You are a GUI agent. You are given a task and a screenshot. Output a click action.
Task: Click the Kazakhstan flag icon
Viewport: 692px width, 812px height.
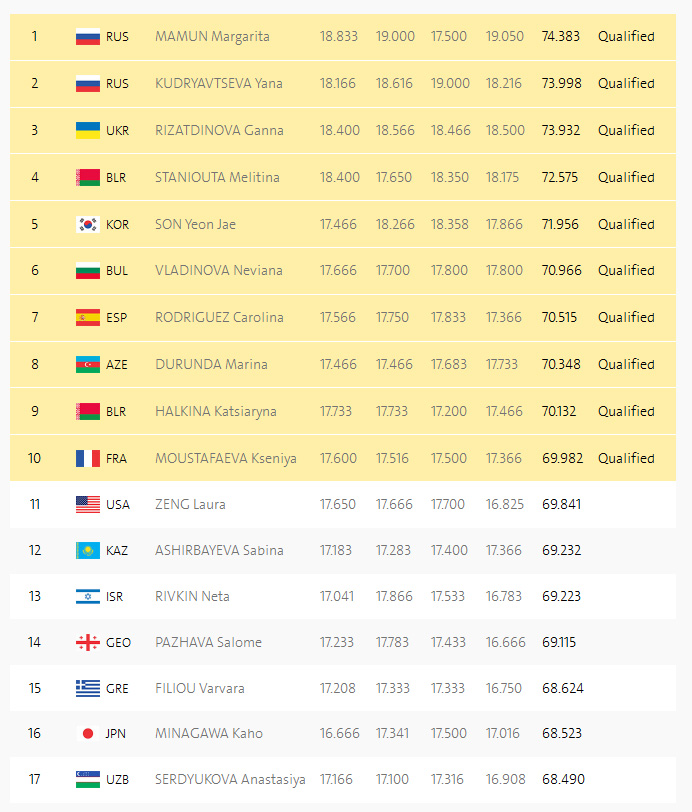click(x=87, y=550)
